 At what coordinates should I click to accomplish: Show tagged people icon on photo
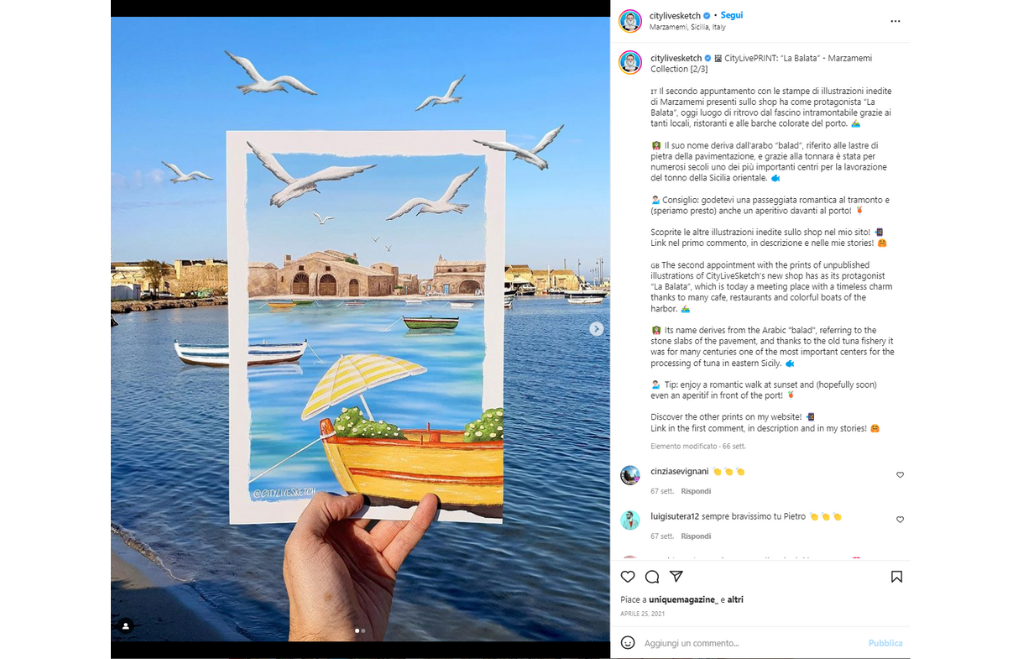126,626
